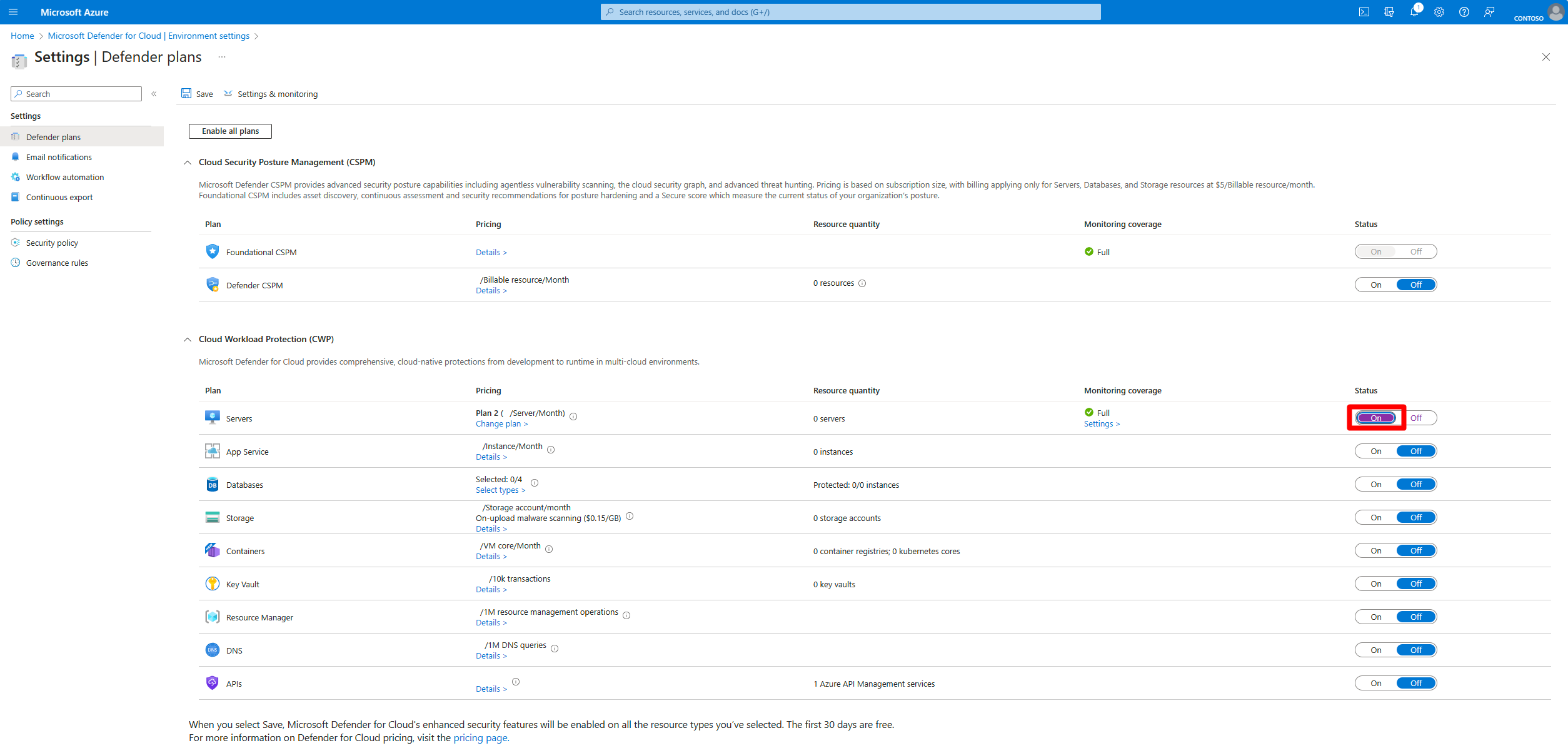Click the Governance rules sidebar icon
The height and width of the screenshot is (753, 1568).
coord(15,262)
